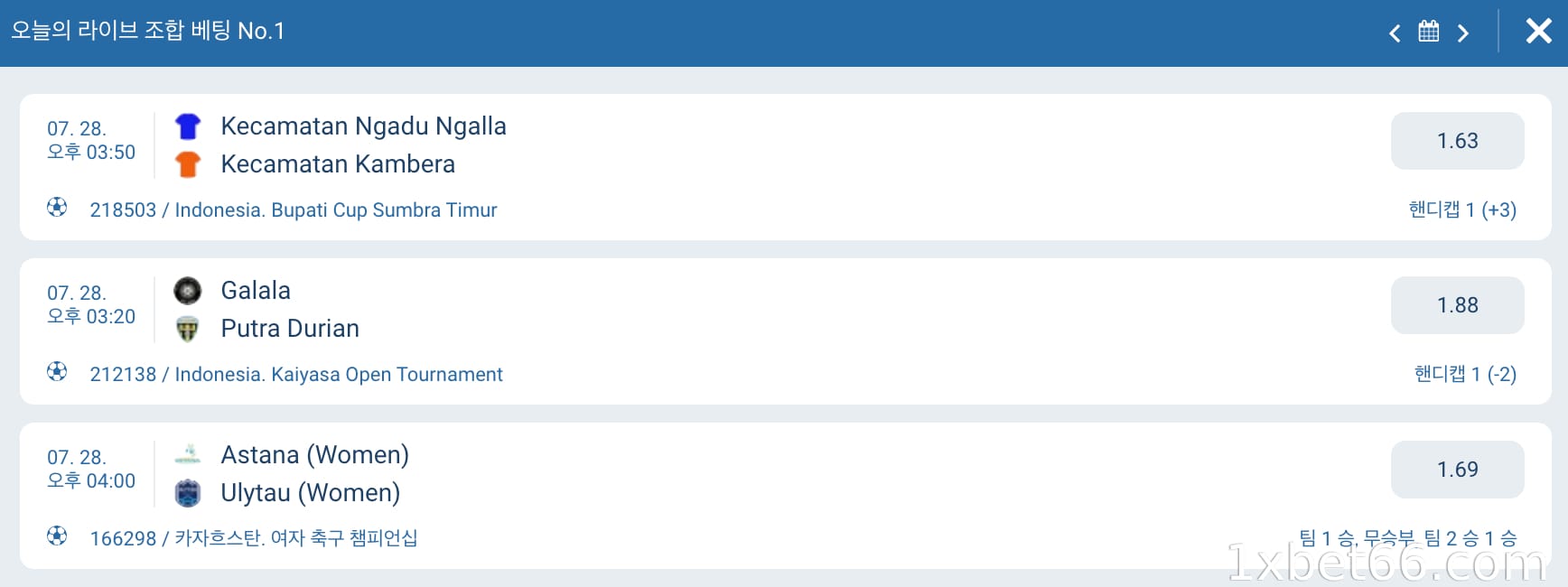Click the Astana (Women) team logo

tap(188, 455)
